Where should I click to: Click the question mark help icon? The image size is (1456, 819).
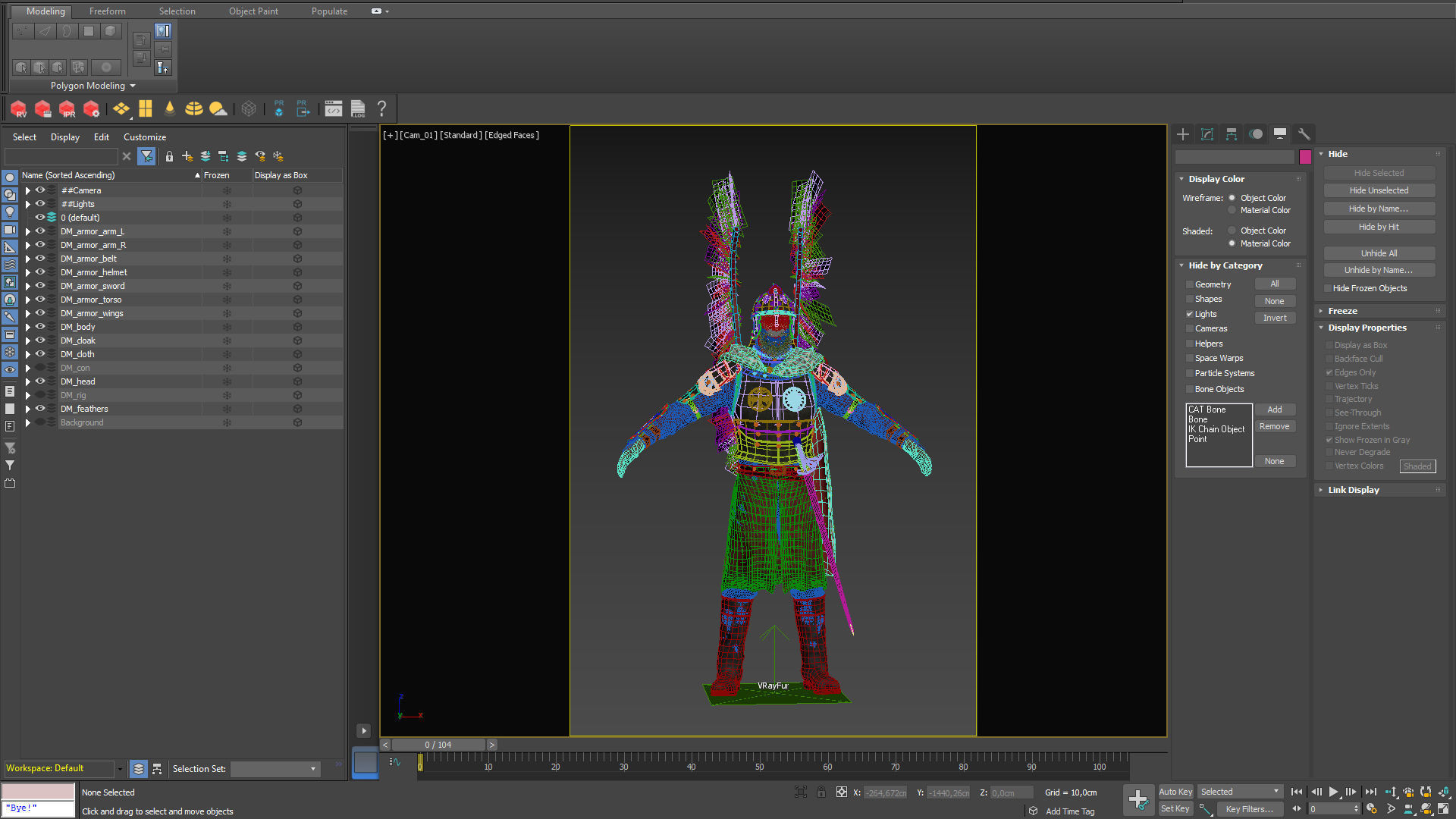[x=382, y=109]
